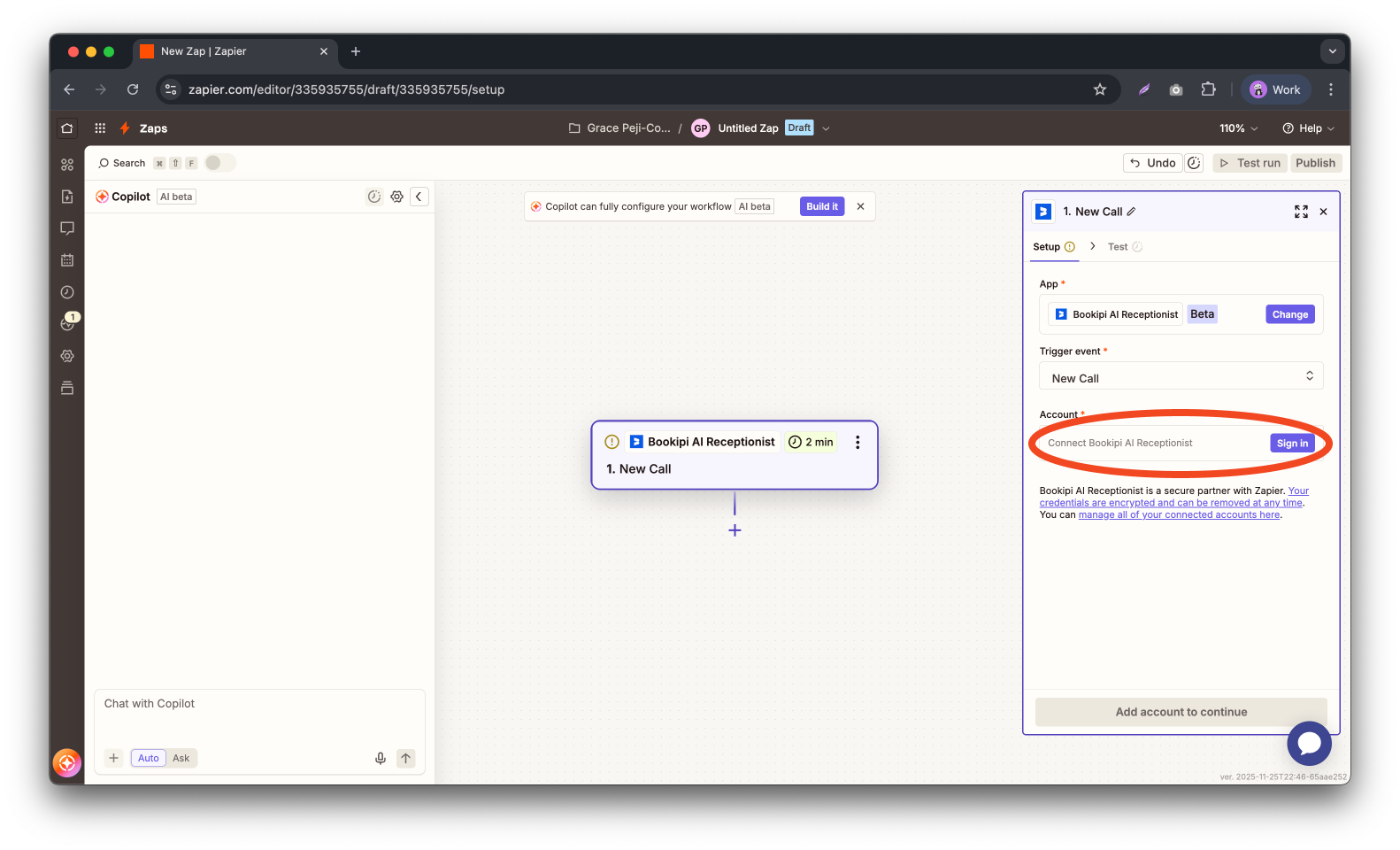Image resolution: width=1400 pixels, height=850 pixels.
Task: Sign in to Bookipi AI Receptionist
Action: tap(1292, 444)
